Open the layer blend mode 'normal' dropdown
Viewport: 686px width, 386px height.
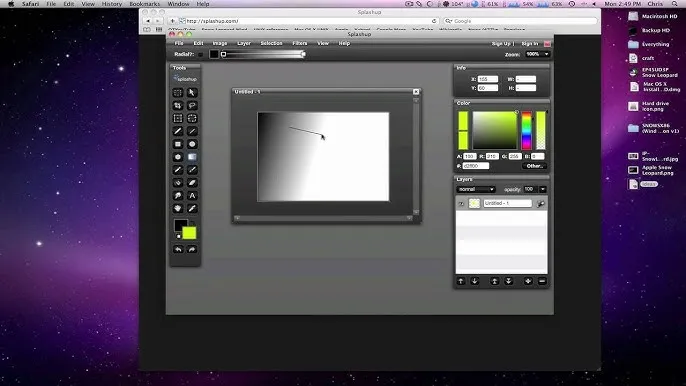[x=476, y=189]
